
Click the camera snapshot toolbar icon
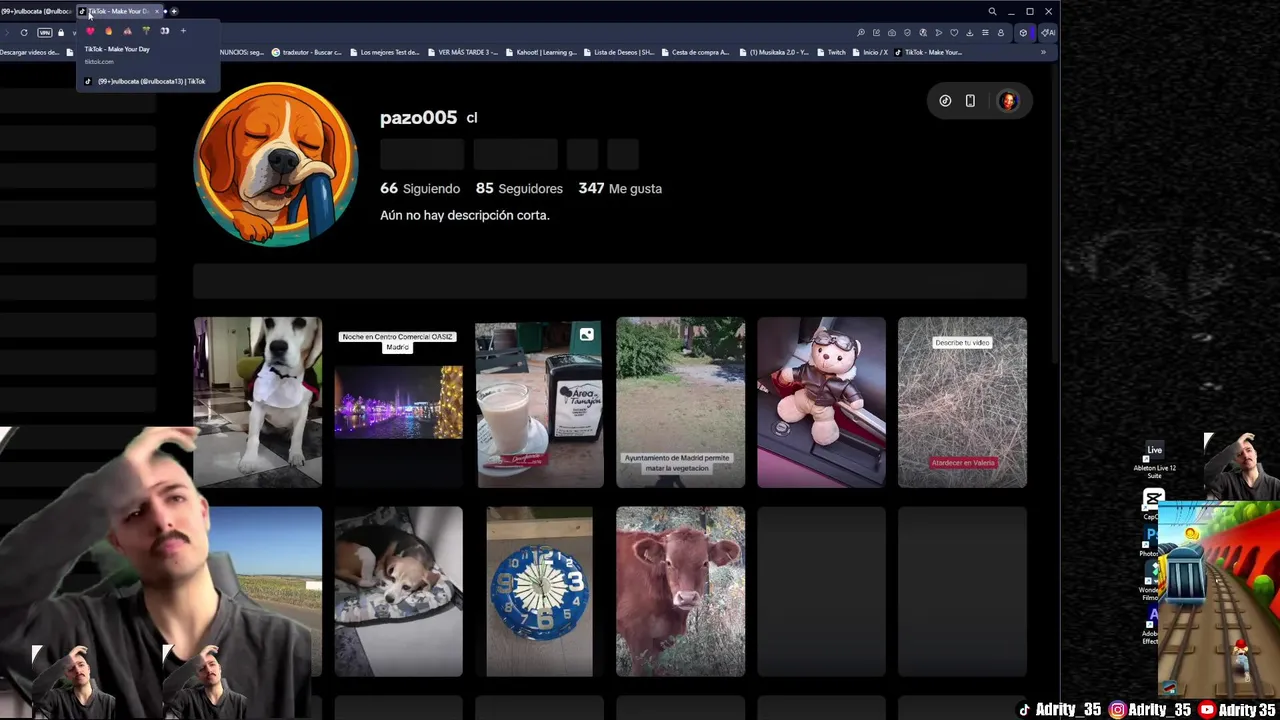click(892, 32)
